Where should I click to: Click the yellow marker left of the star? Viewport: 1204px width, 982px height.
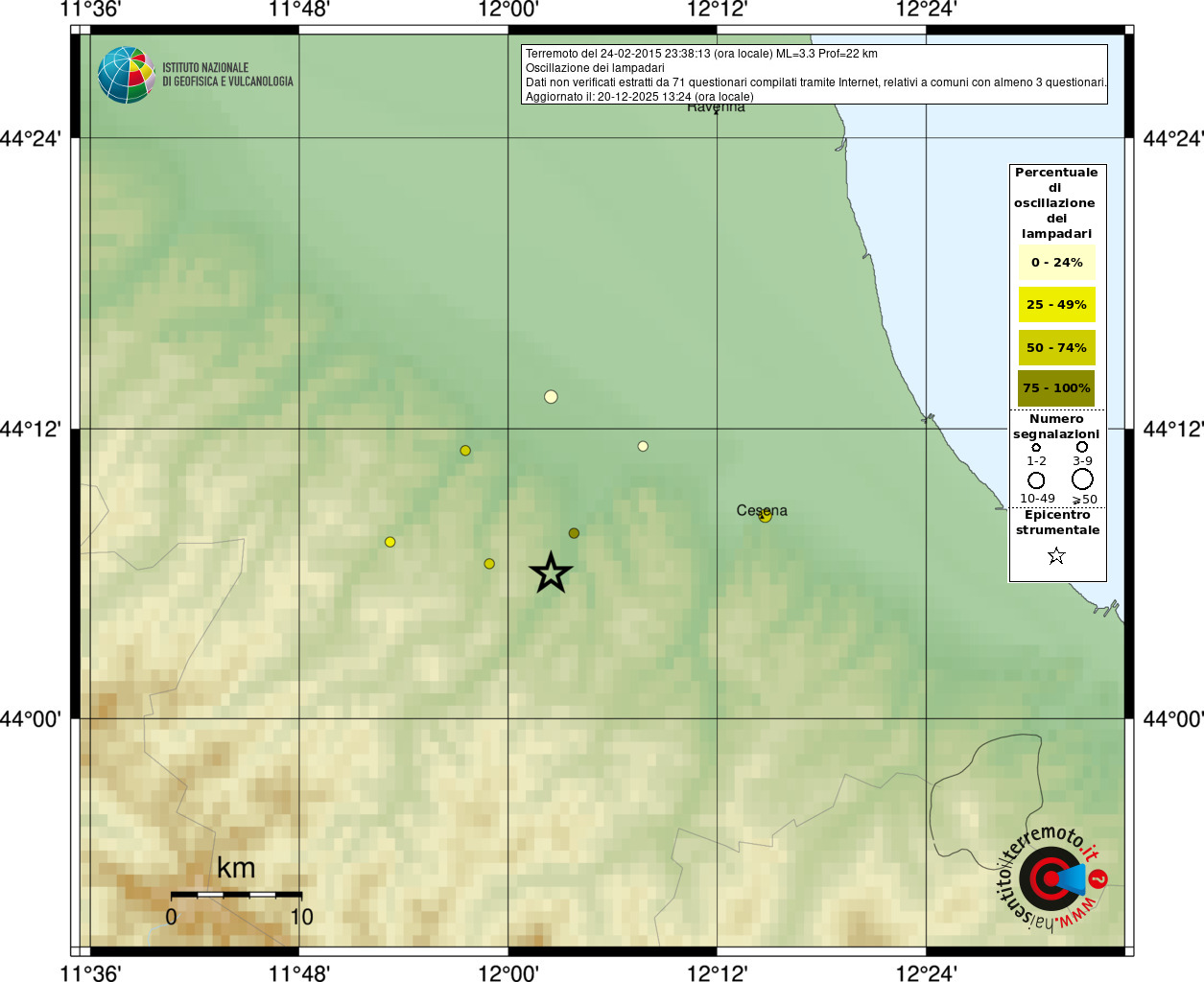[489, 564]
